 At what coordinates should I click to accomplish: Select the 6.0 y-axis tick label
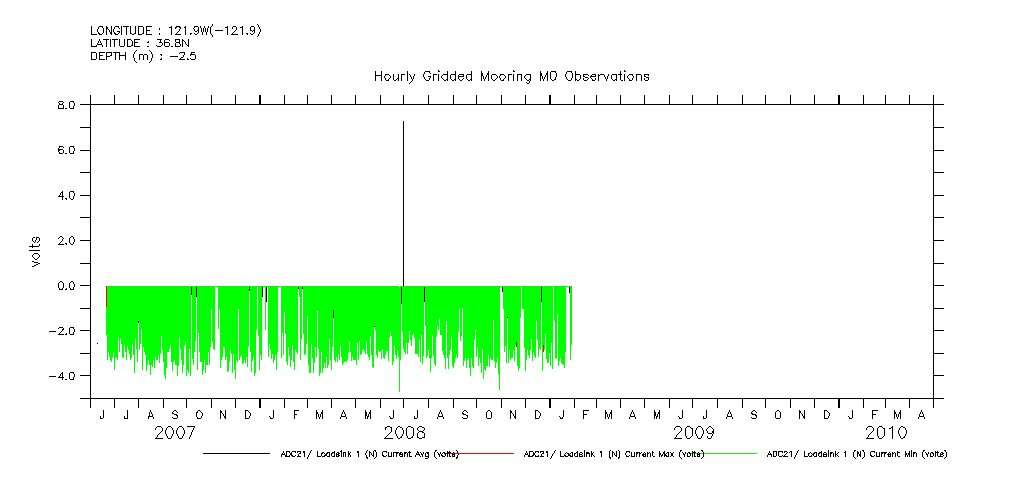pyautogui.click(x=65, y=150)
